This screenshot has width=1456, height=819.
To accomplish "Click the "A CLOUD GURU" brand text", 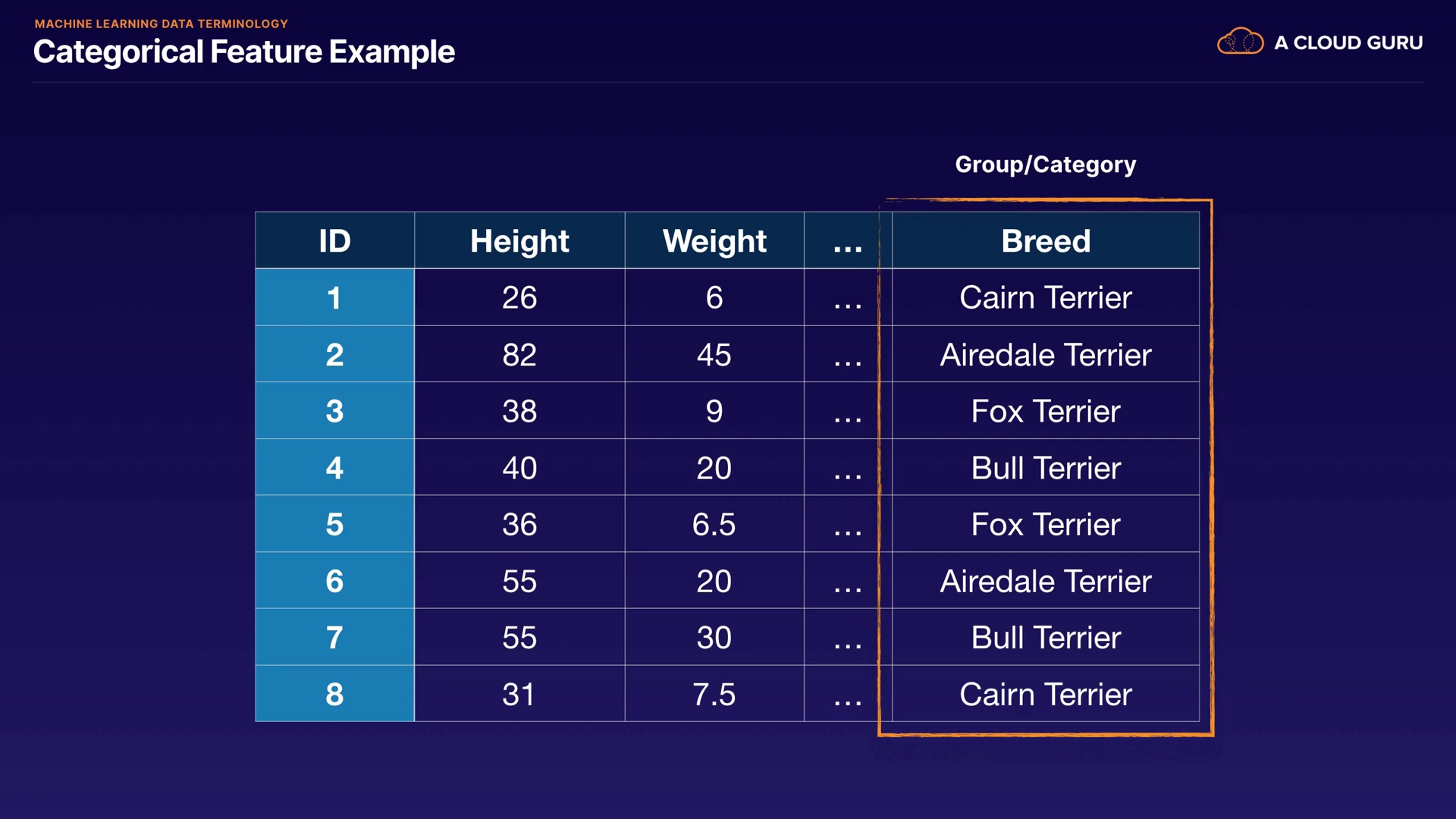I will pyautogui.click(x=1348, y=43).
